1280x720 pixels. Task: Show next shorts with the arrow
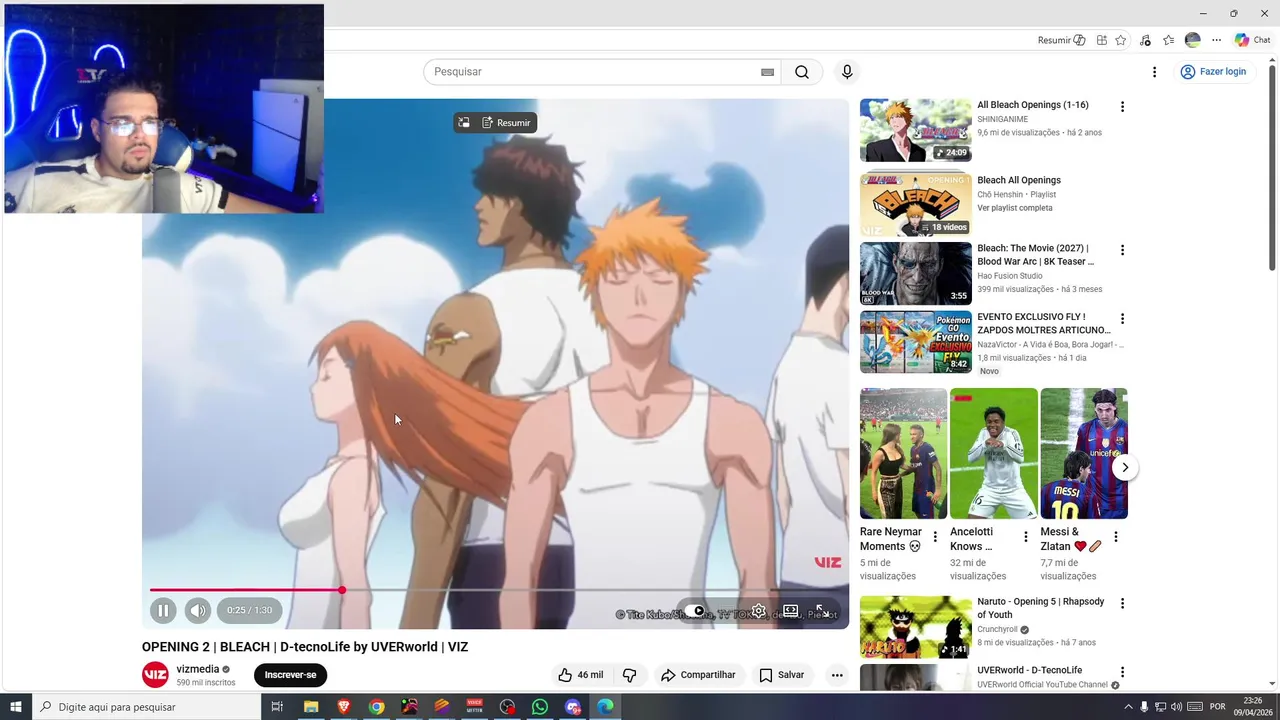tap(1125, 467)
